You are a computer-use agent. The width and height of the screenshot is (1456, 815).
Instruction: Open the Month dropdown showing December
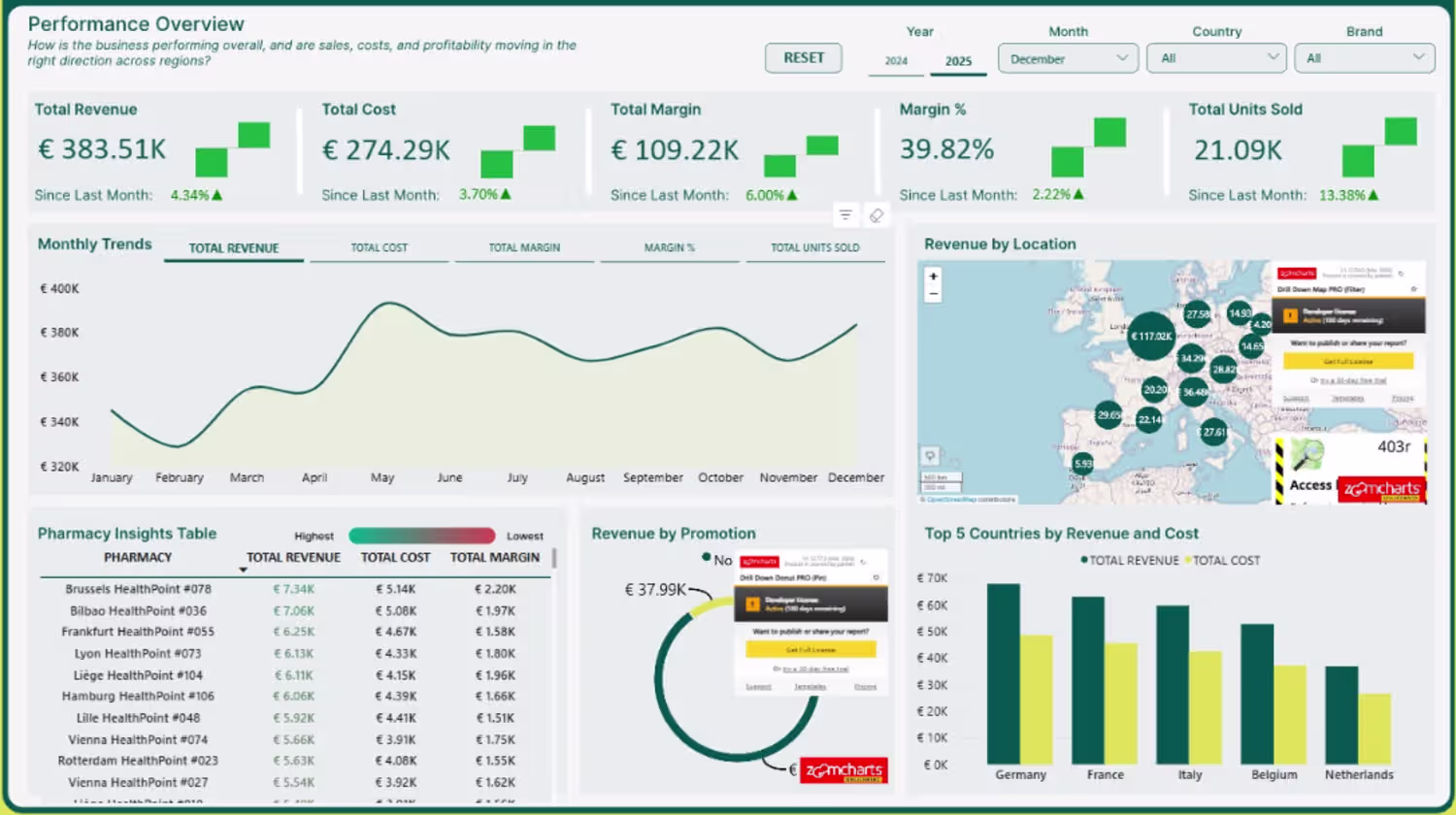pos(1068,58)
